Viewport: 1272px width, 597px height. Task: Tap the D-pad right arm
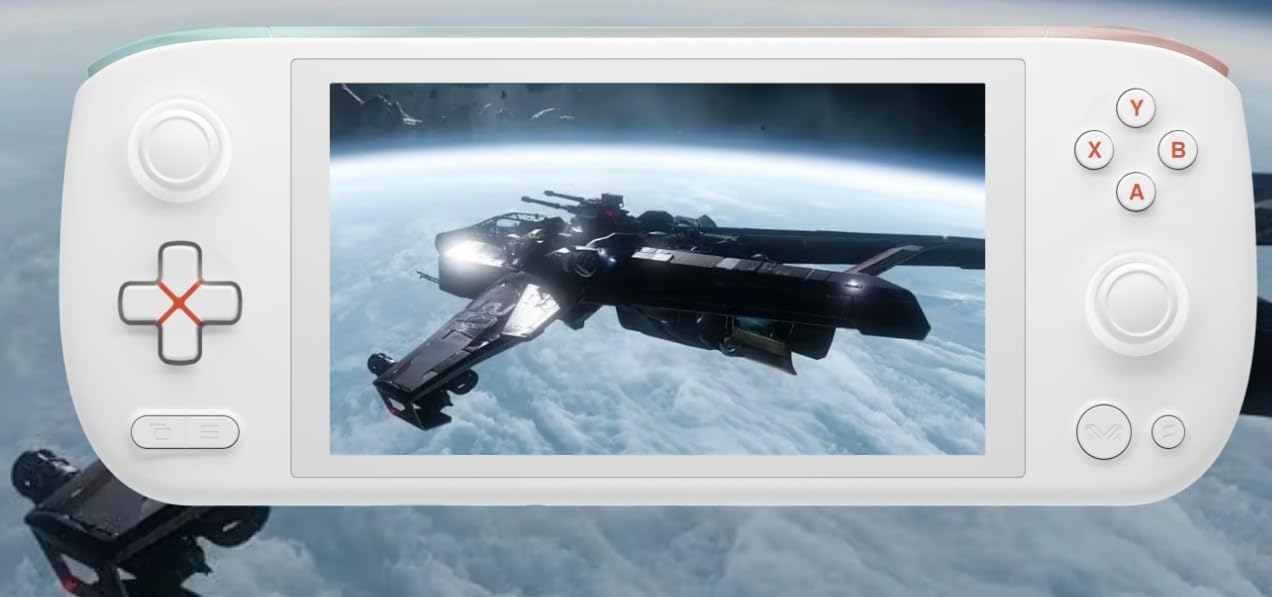tap(220, 303)
